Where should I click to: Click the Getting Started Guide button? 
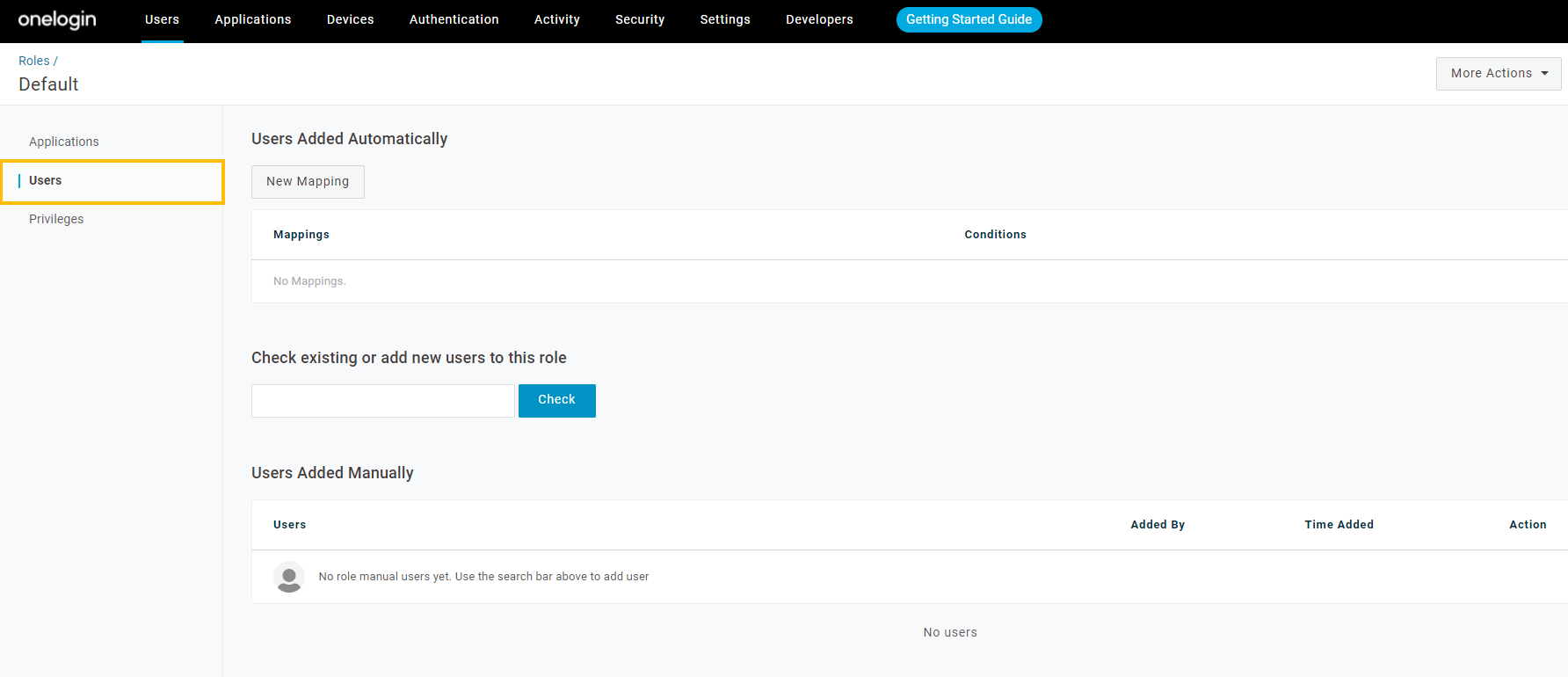[x=969, y=19]
